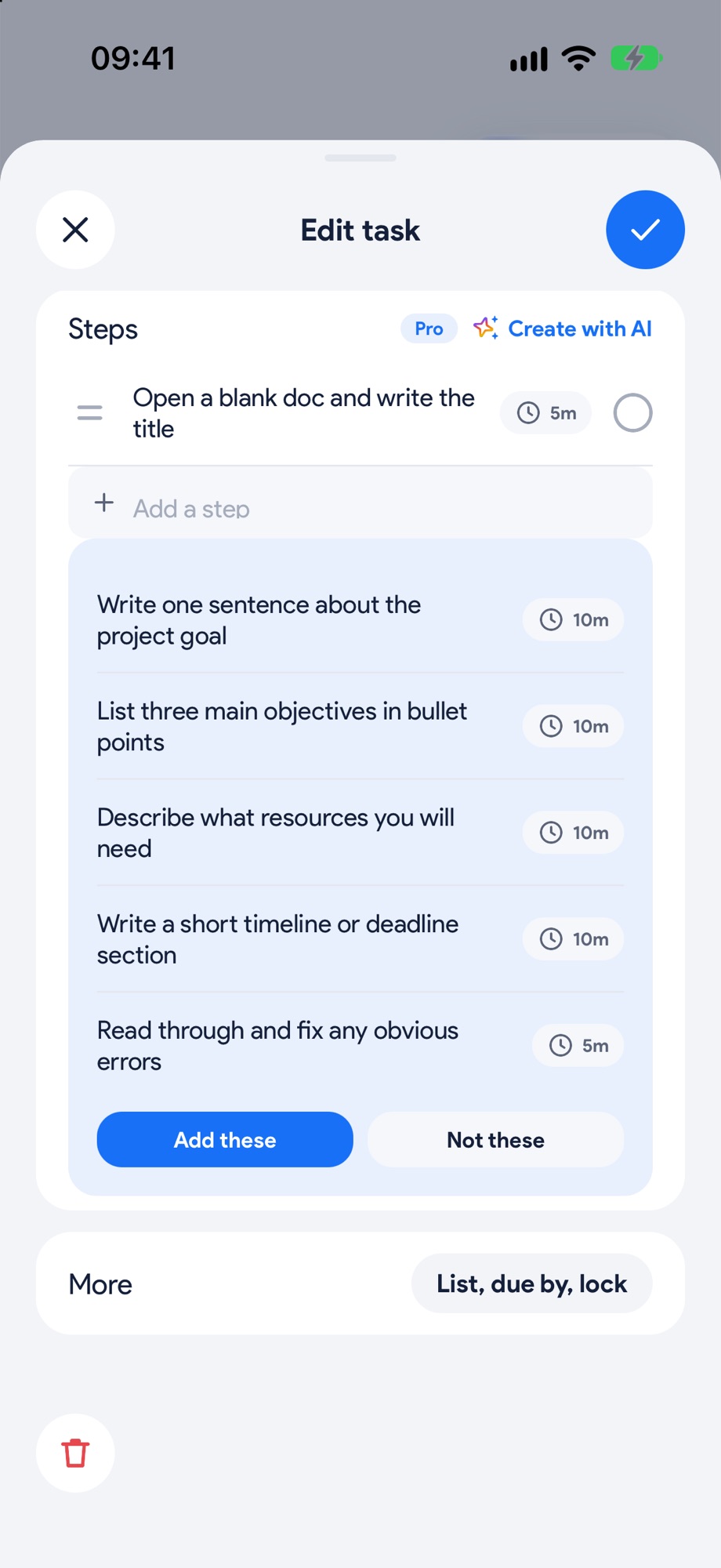Change the 10m time on three main objectives
The height and width of the screenshot is (1568, 721).
[x=573, y=726]
